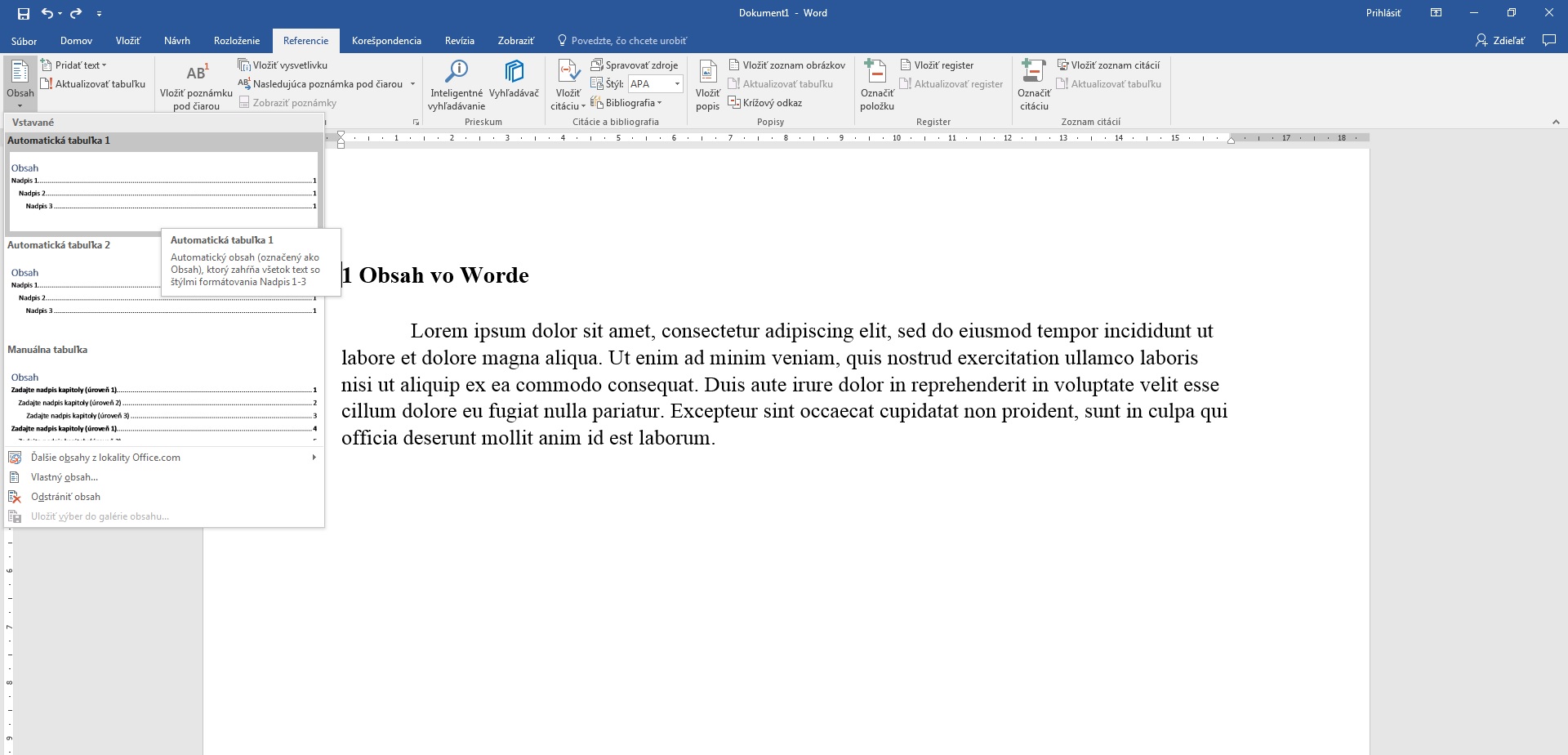Click Aktualizovať tabuľku next to Obsah
Image resolution: width=1568 pixels, height=755 pixels.
93,84
